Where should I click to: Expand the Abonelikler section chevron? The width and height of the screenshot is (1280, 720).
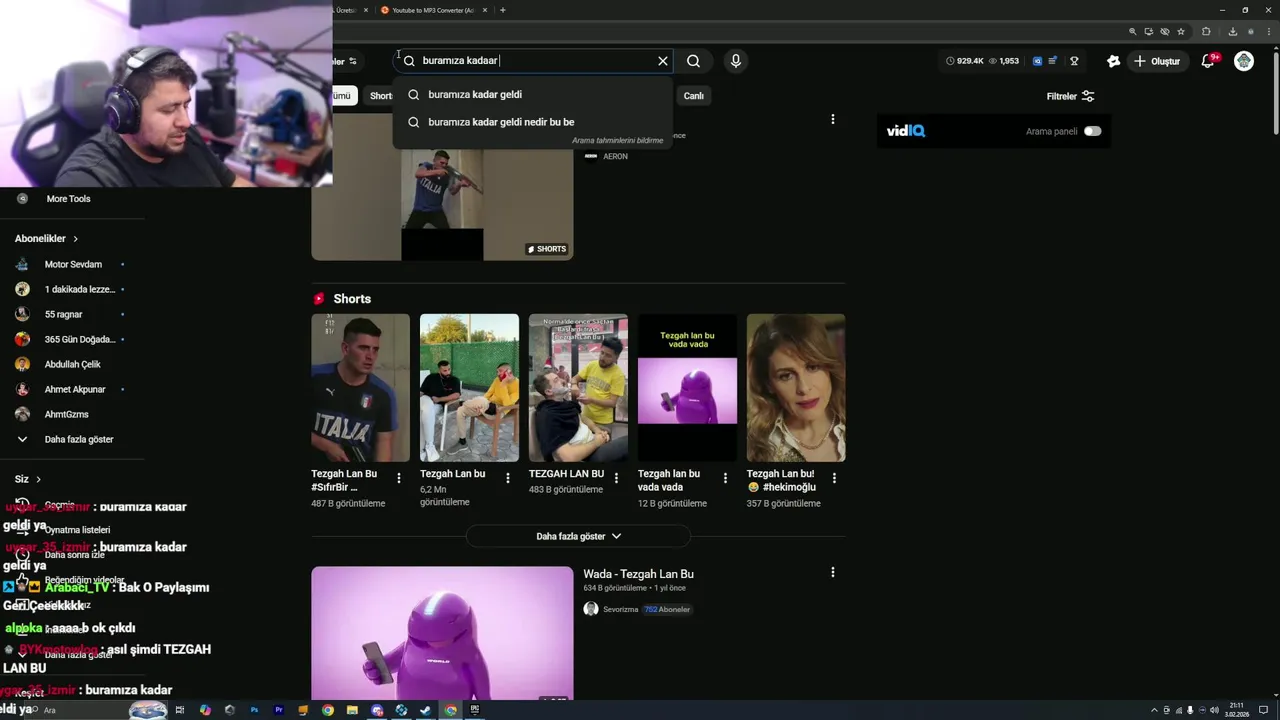point(75,239)
